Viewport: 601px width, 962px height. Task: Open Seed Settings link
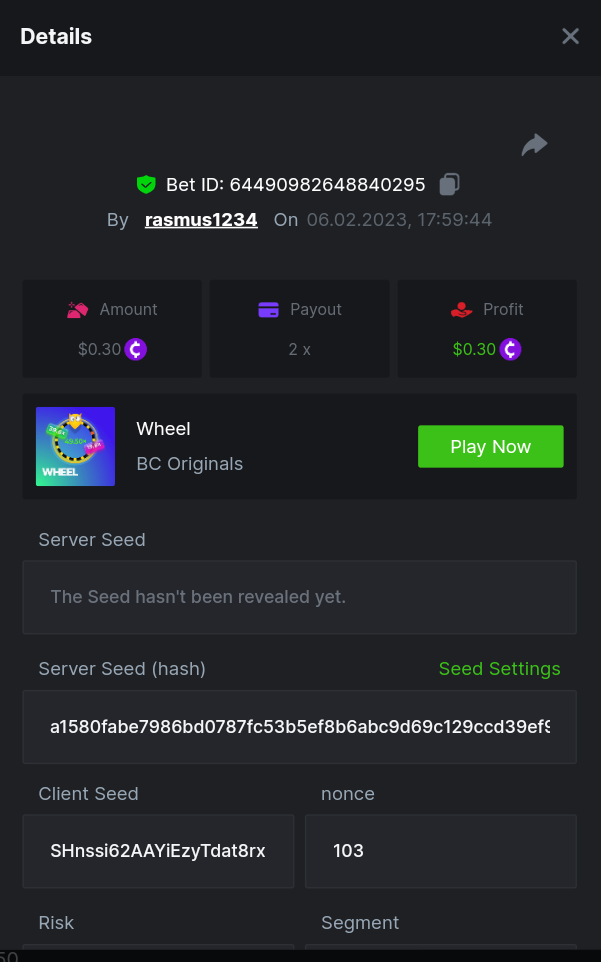pos(499,669)
